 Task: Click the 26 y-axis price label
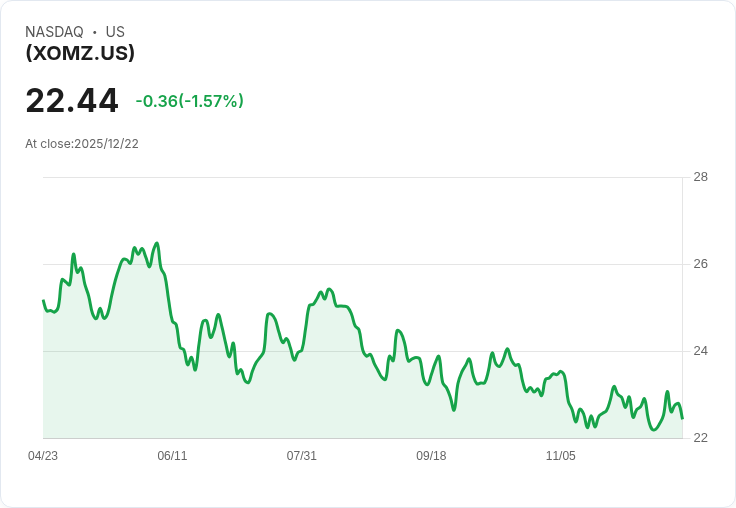[700, 264]
